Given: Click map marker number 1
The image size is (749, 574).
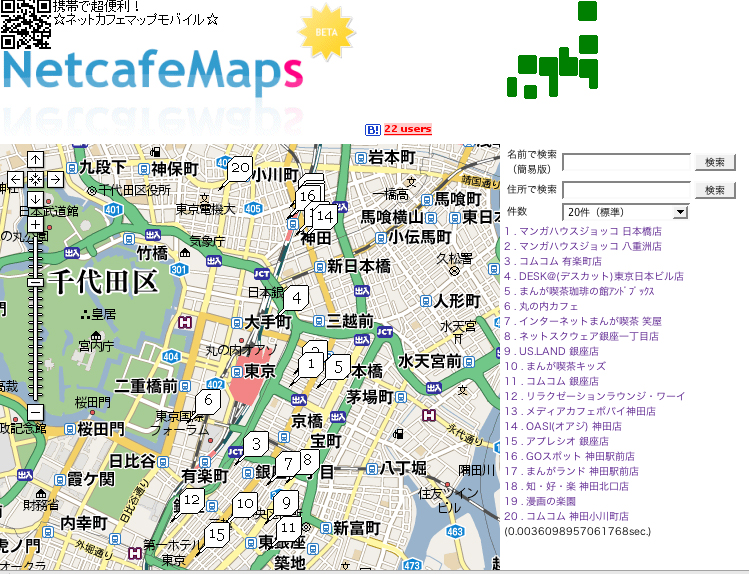Looking at the screenshot, I should coord(311,364).
